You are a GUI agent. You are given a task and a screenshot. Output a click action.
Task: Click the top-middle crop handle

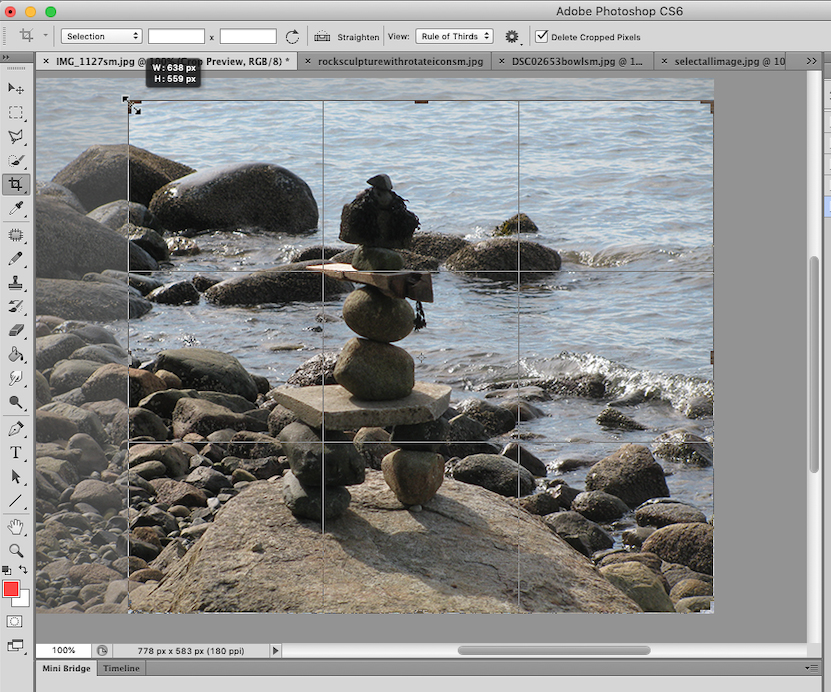[421, 101]
